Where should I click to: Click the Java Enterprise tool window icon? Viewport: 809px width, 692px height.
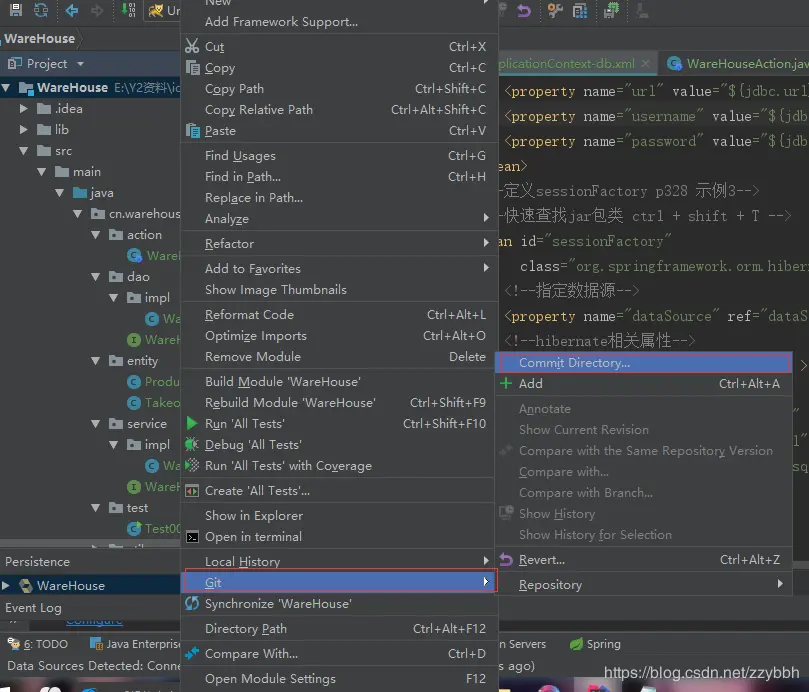96,643
